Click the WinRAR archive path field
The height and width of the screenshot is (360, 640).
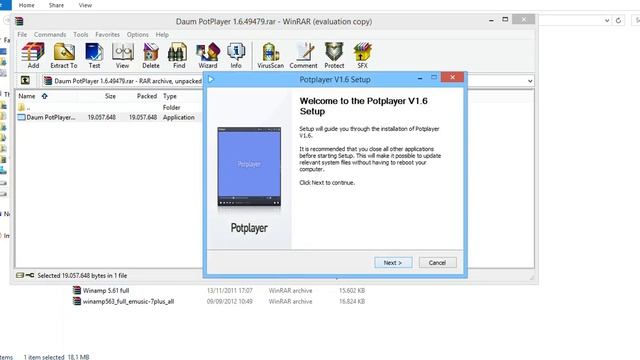122,81
